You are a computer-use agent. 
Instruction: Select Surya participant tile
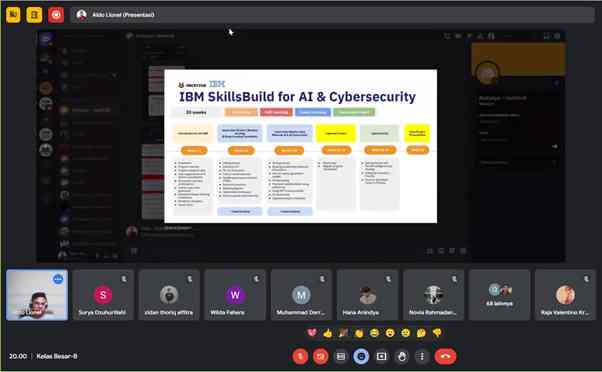click(x=103, y=295)
